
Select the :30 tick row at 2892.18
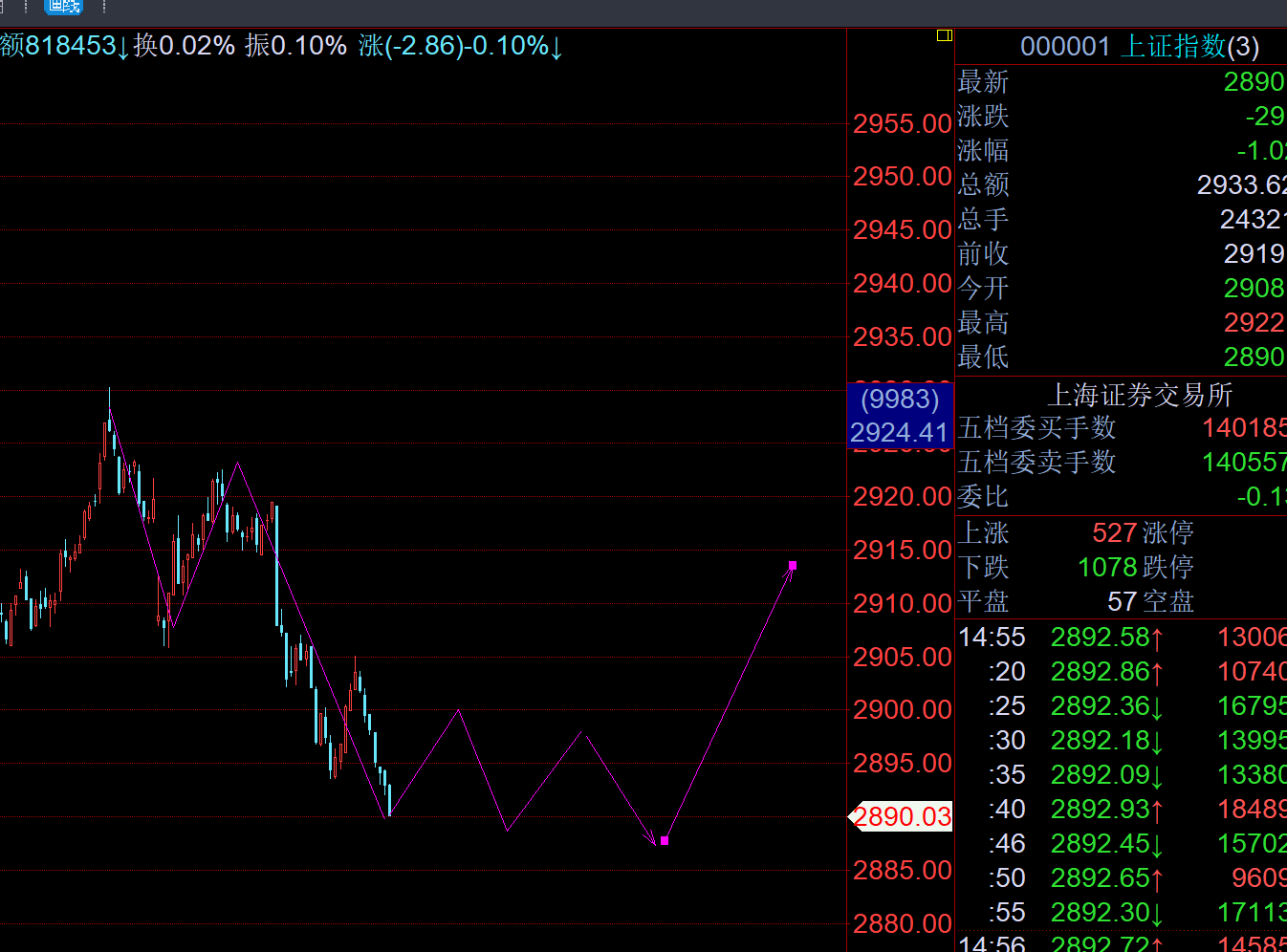pyautogui.click(x=1122, y=740)
